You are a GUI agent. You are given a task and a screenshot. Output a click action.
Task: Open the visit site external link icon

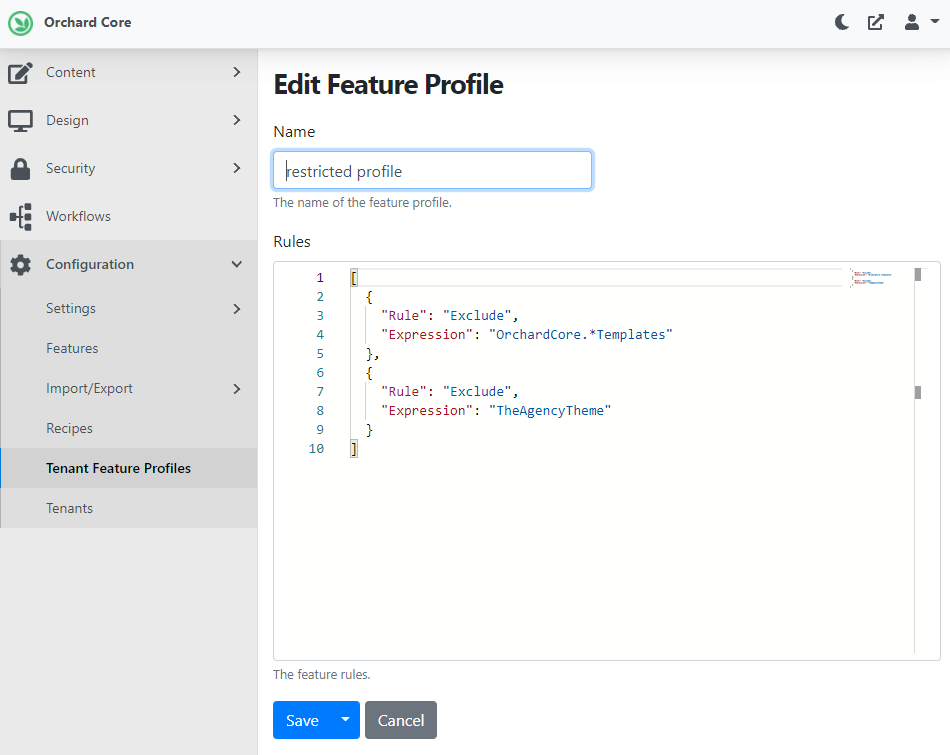point(875,22)
